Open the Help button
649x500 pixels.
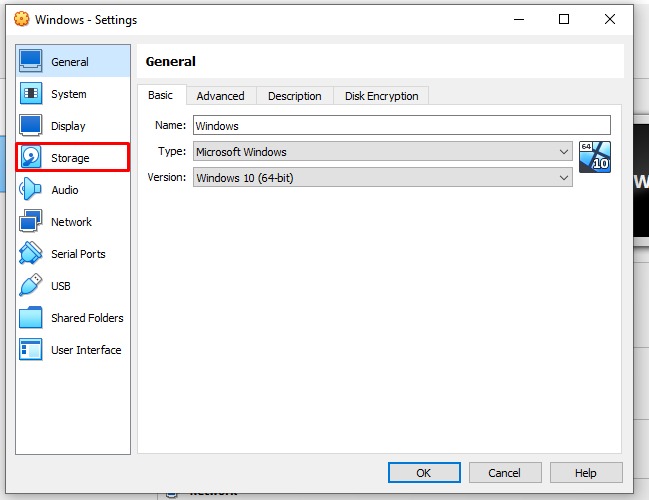[x=586, y=473]
